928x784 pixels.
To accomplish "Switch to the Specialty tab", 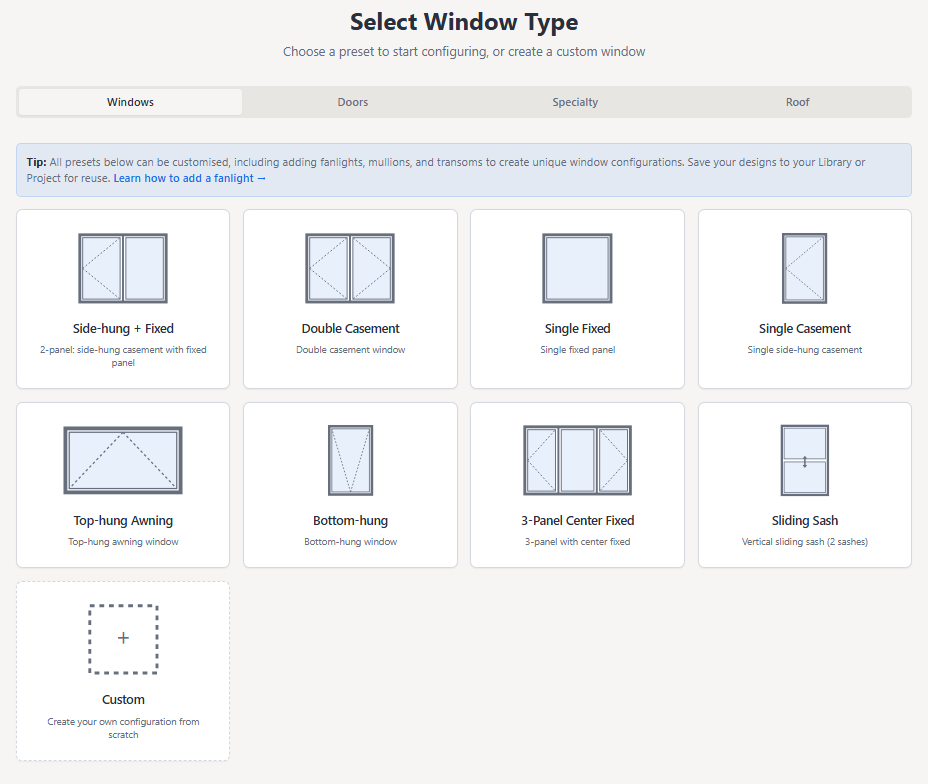I will coord(575,102).
